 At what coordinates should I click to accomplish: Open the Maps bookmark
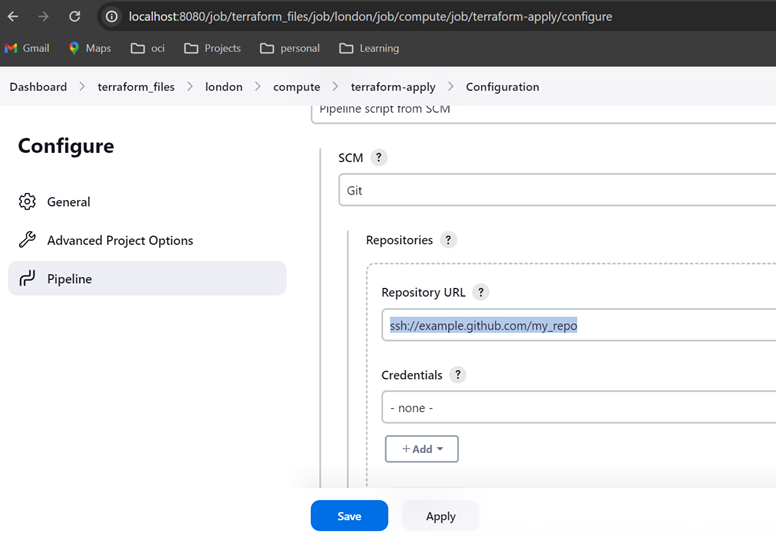(89, 48)
